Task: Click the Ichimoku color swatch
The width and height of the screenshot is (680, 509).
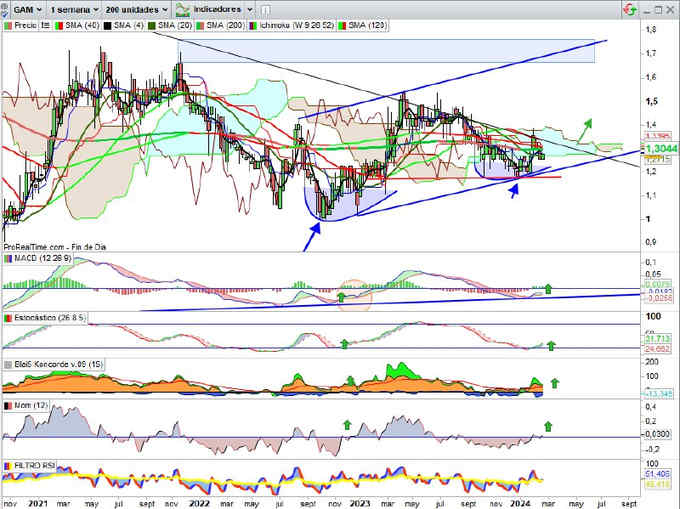Action: point(253,26)
